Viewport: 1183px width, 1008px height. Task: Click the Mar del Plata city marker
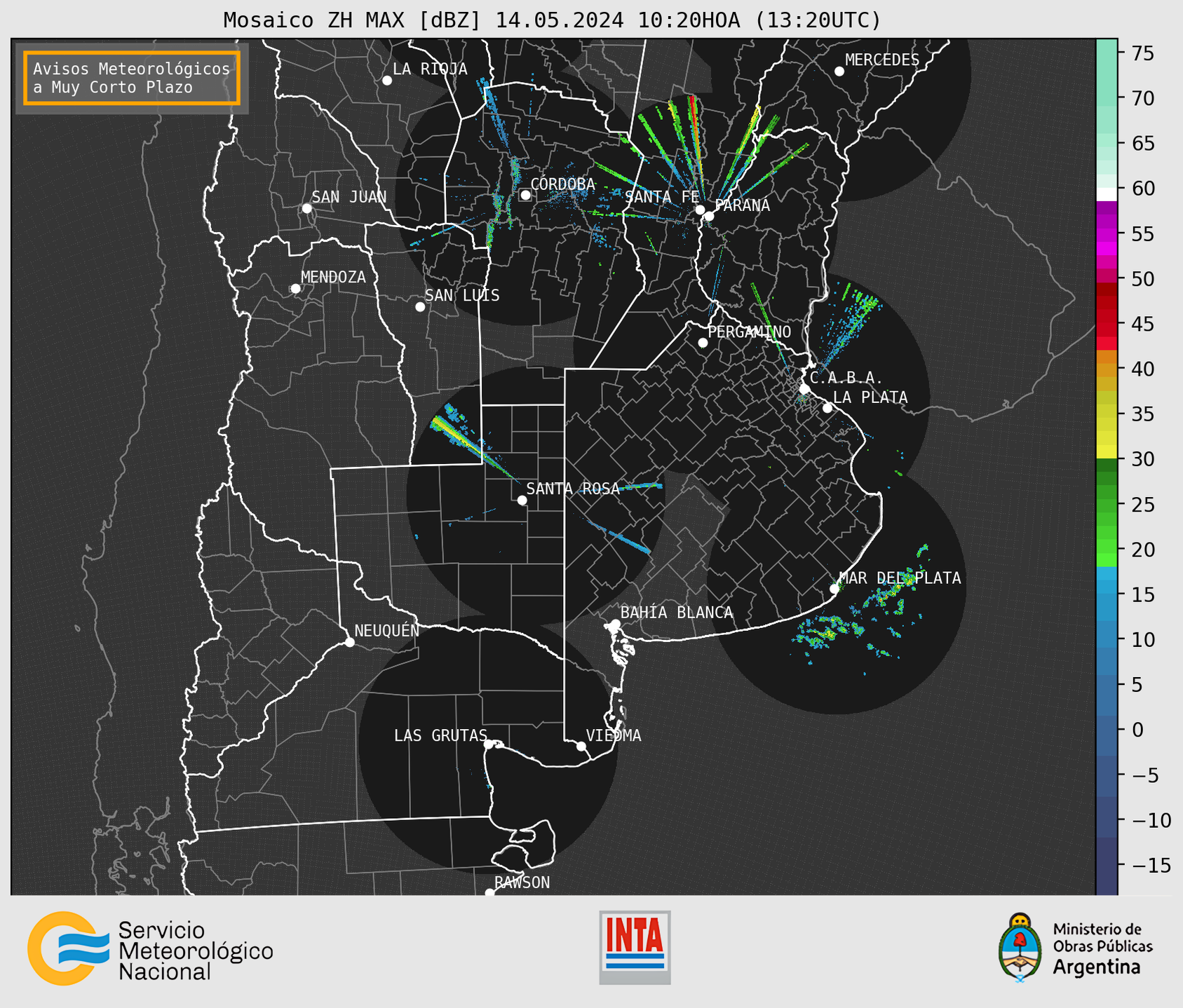pyautogui.click(x=834, y=589)
